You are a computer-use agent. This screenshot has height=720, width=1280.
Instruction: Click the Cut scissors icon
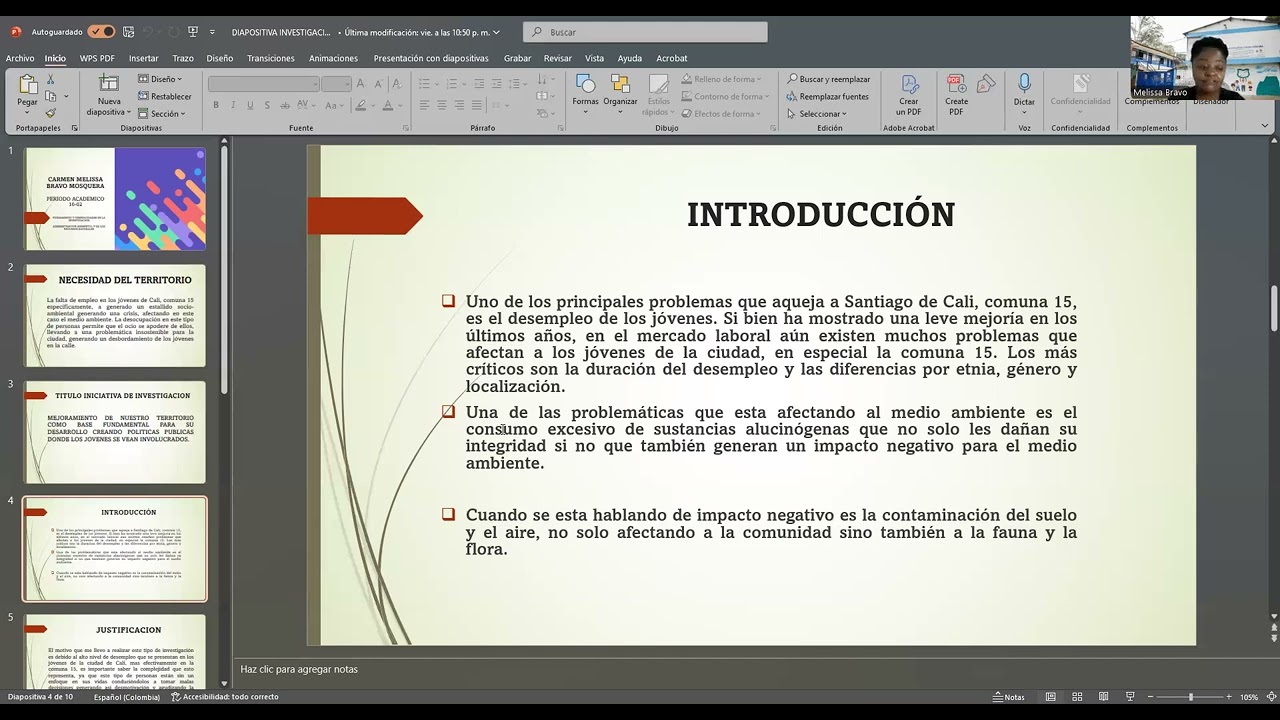point(49,79)
